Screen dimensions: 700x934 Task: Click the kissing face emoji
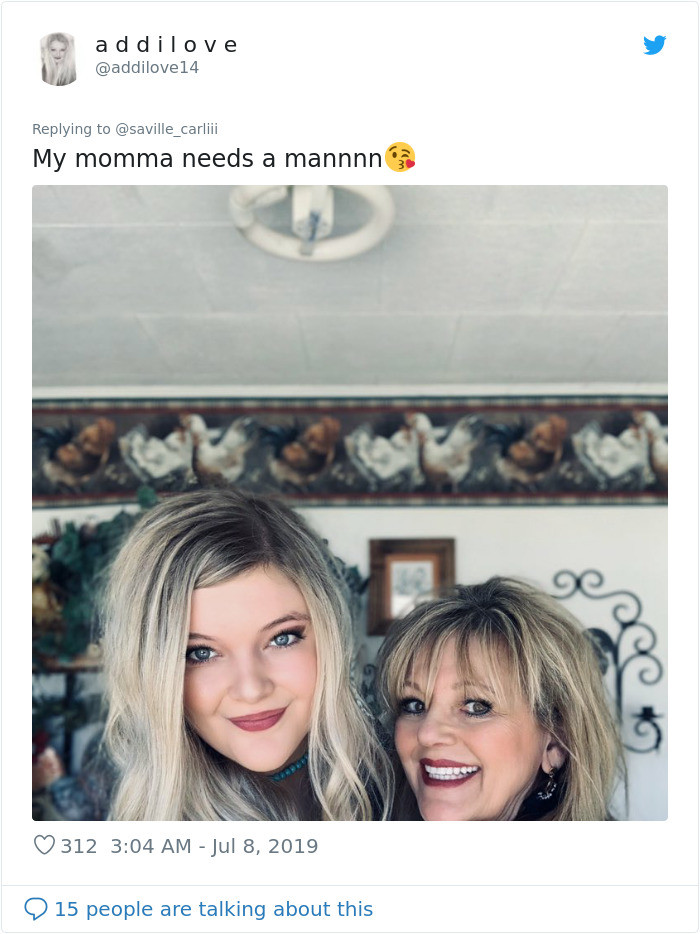400,158
